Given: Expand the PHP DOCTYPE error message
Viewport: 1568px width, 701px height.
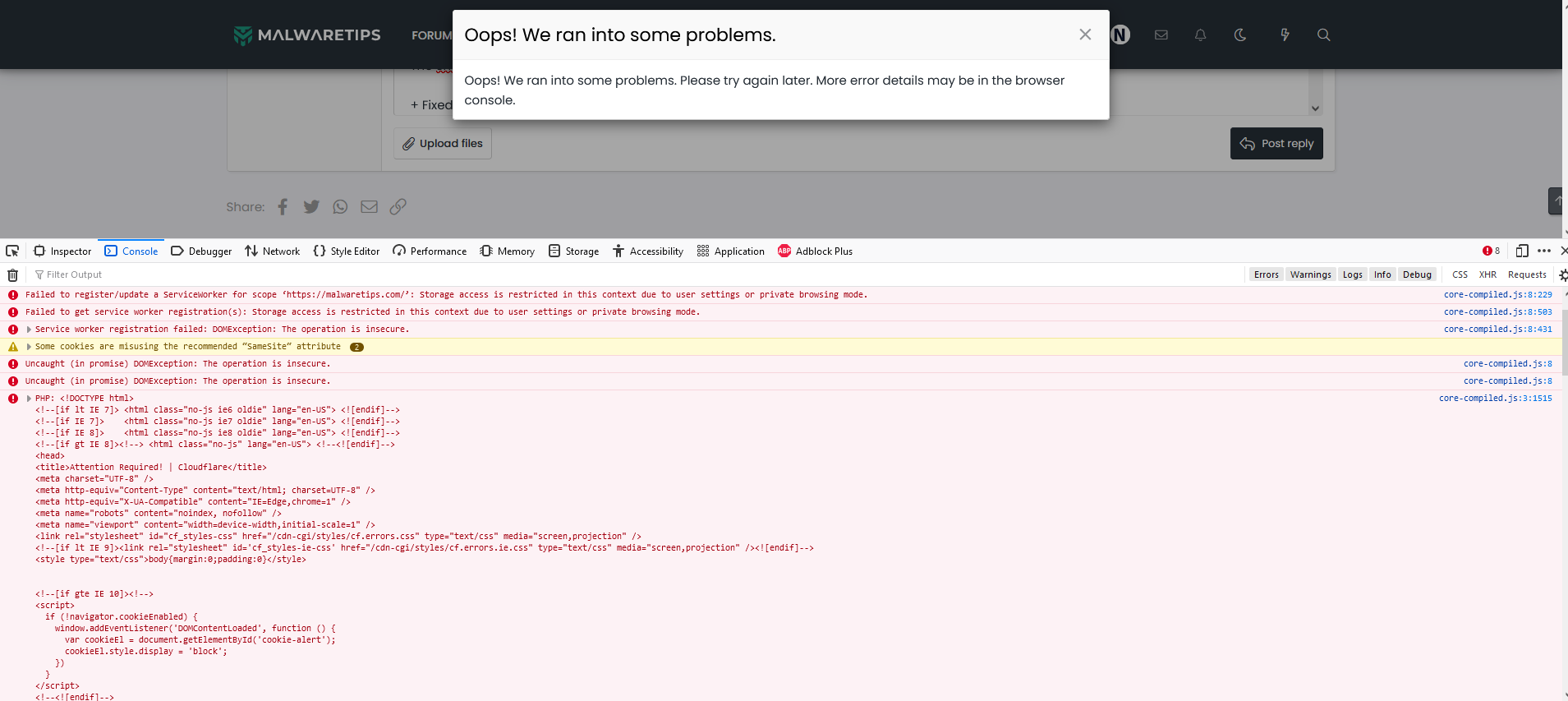Looking at the screenshot, I should [x=29, y=399].
